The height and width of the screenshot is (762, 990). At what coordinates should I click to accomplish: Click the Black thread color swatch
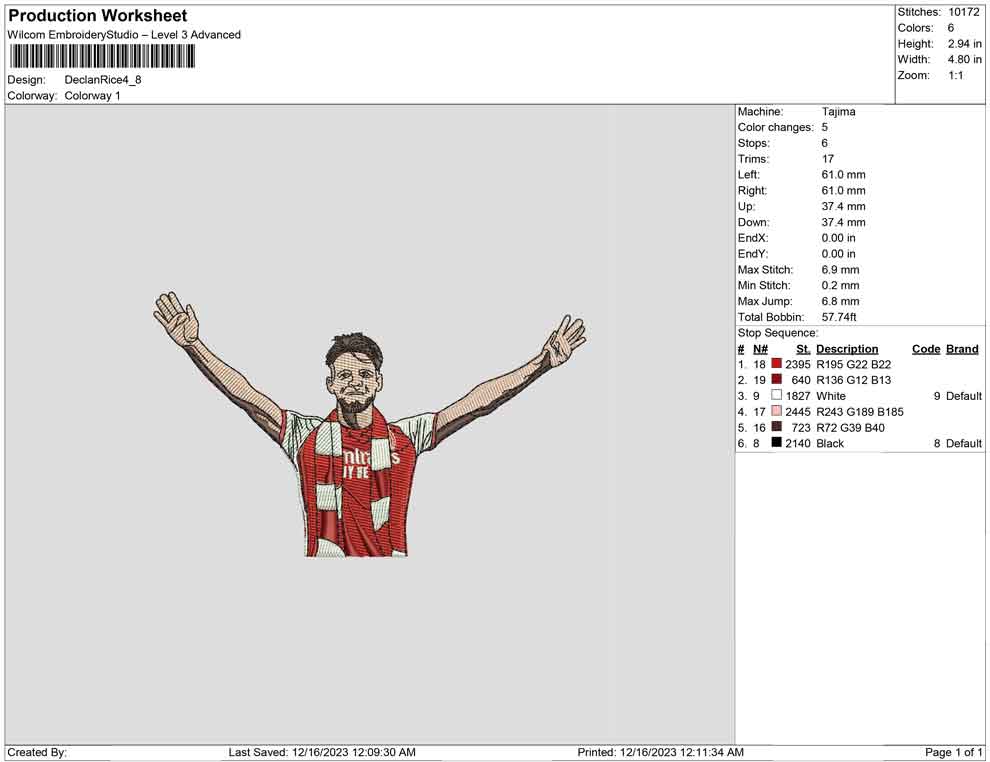point(776,443)
